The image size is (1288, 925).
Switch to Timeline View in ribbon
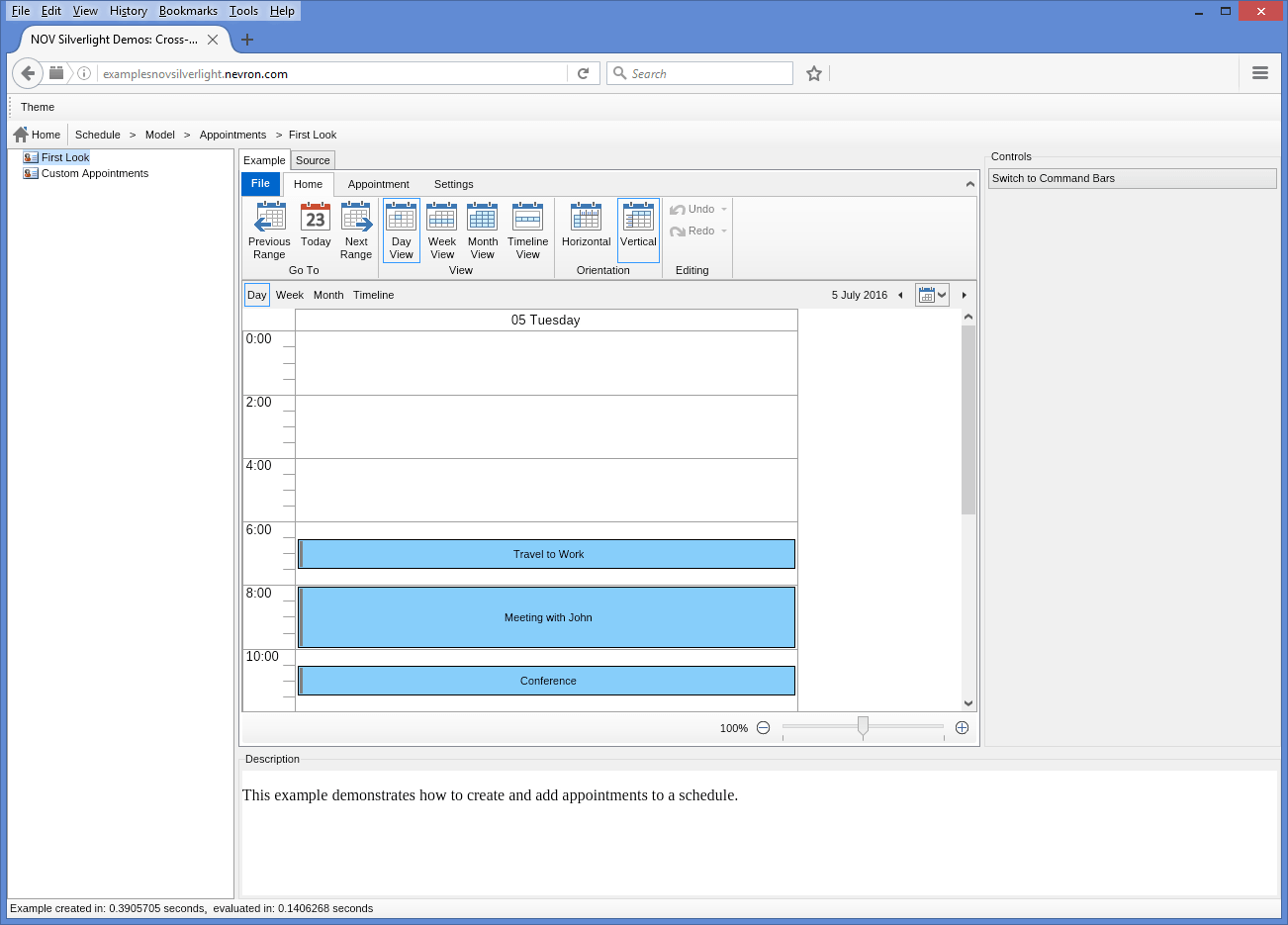tap(527, 230)
